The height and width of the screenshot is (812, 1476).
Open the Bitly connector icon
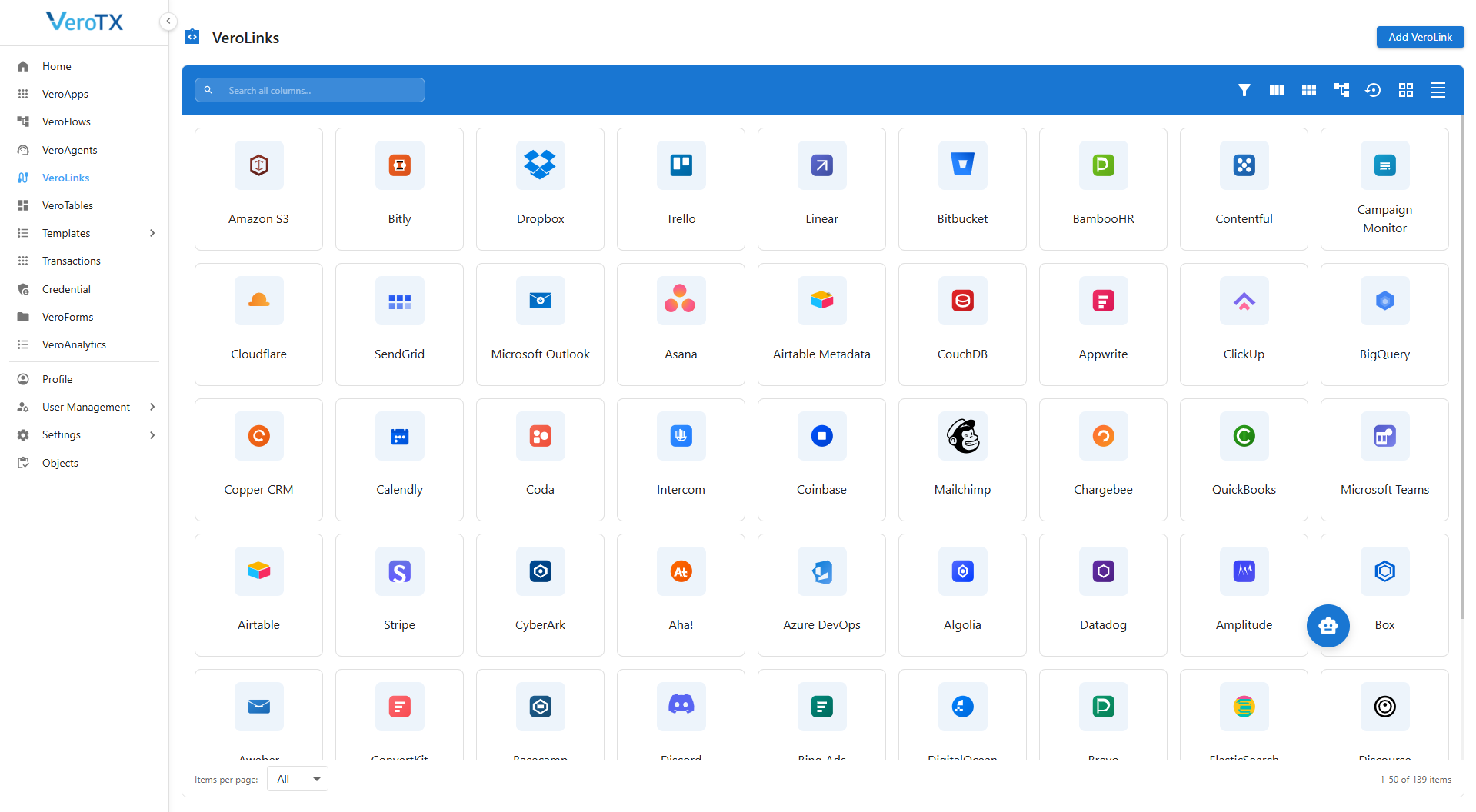click(x=399, y=165)
